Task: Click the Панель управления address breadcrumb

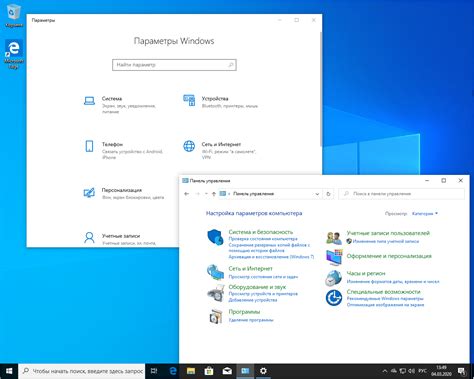Action: click(254, 194)
